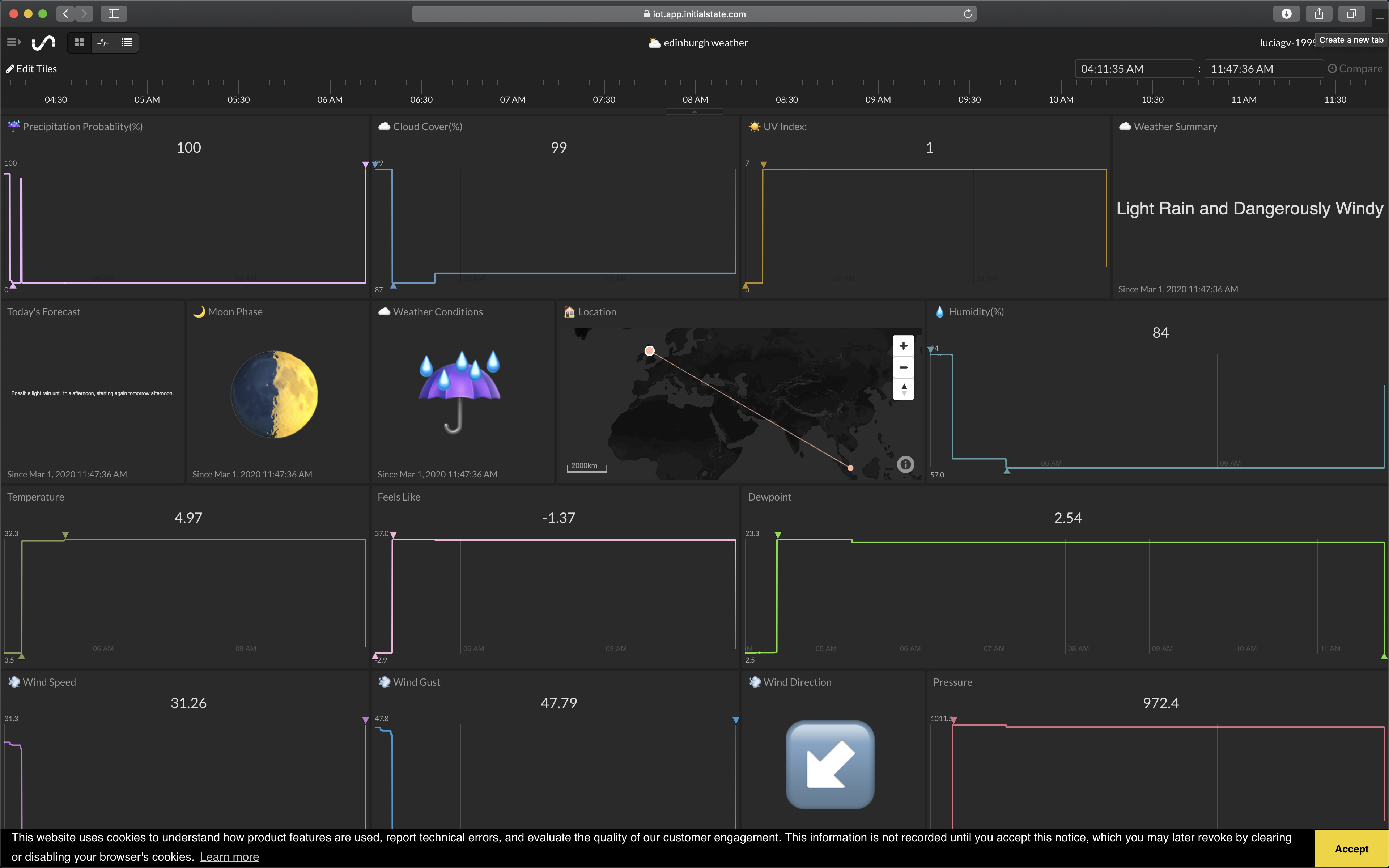Toggle the Safari sidebar button
Viewport: 1389px width, 868px height.
114,14
